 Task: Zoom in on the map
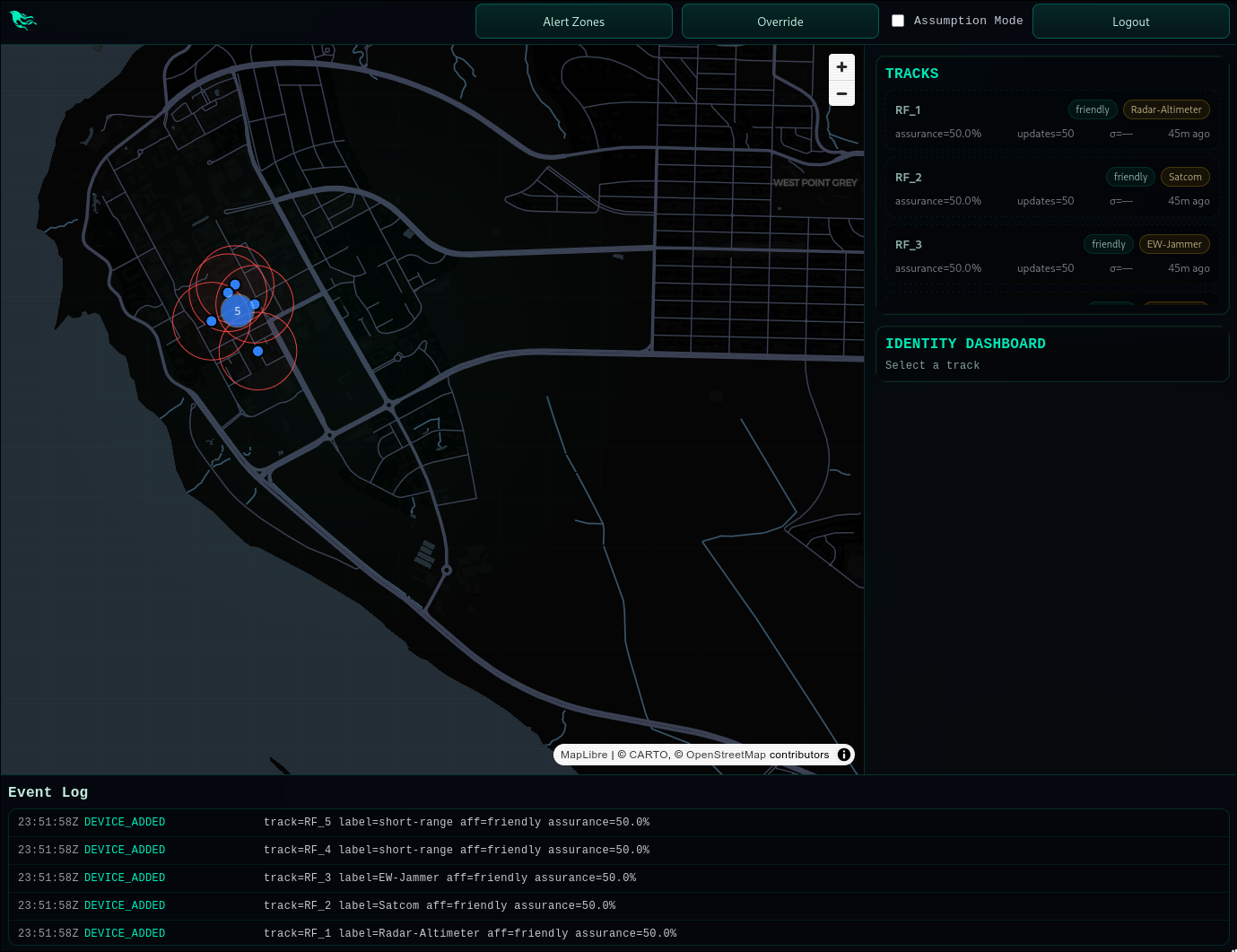pyautogui.click(x=841, y=66)
